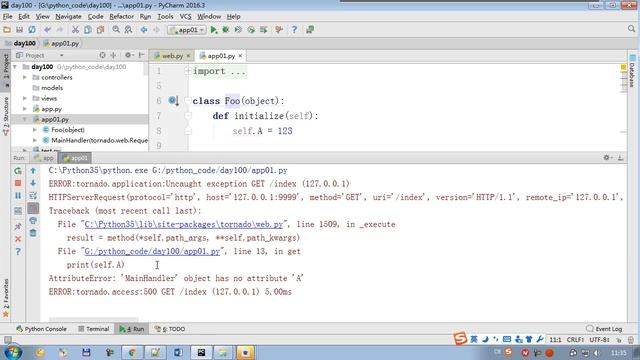Click the volume icon in system tray

(597, 353)
